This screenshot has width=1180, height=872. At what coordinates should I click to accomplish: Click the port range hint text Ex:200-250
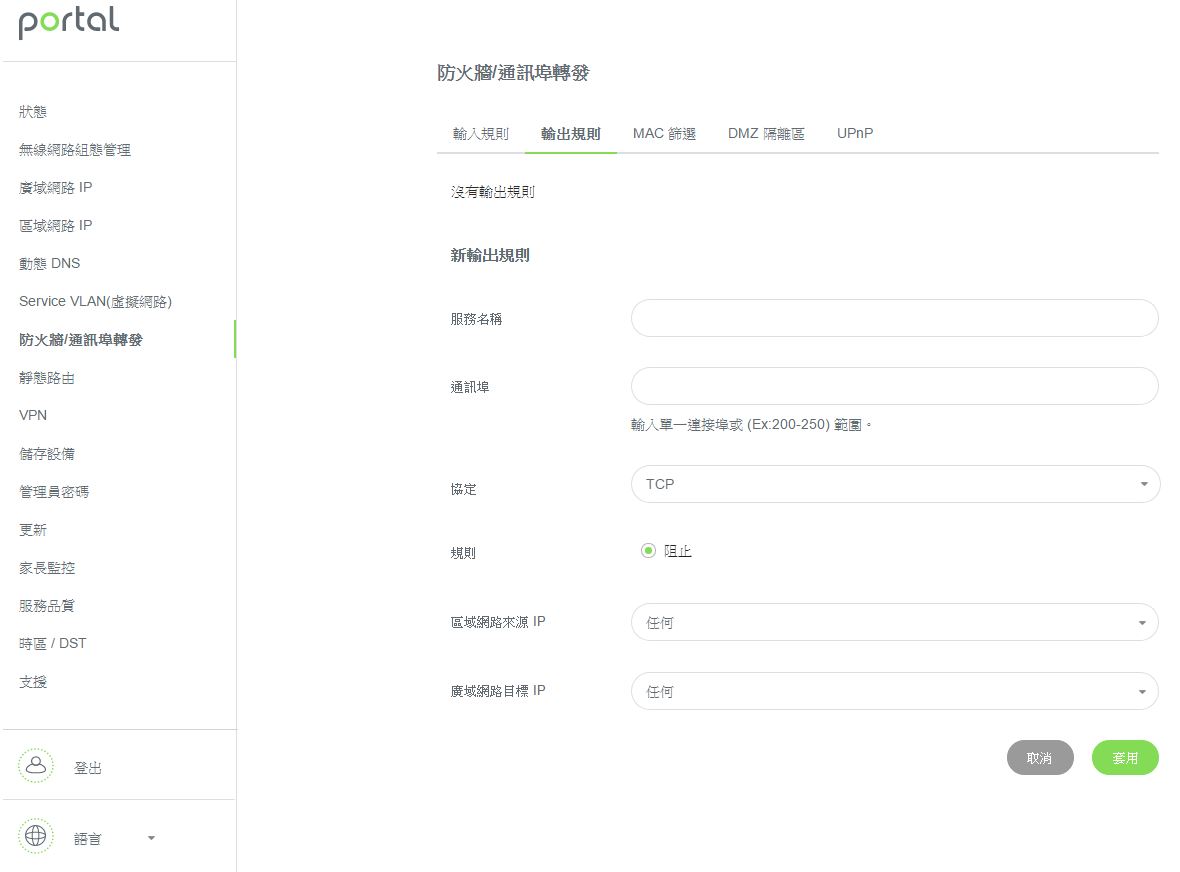(751, 424)
